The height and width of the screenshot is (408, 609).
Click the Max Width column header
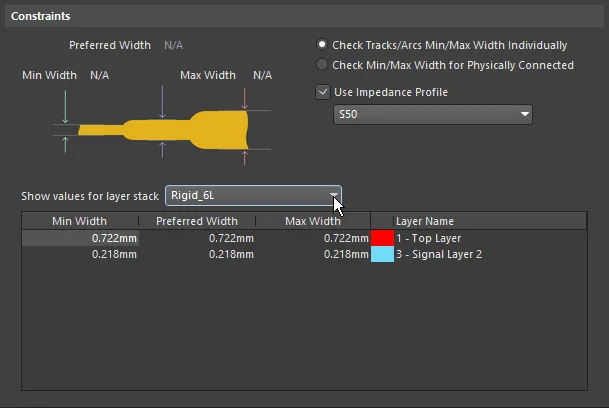point(313,221)
